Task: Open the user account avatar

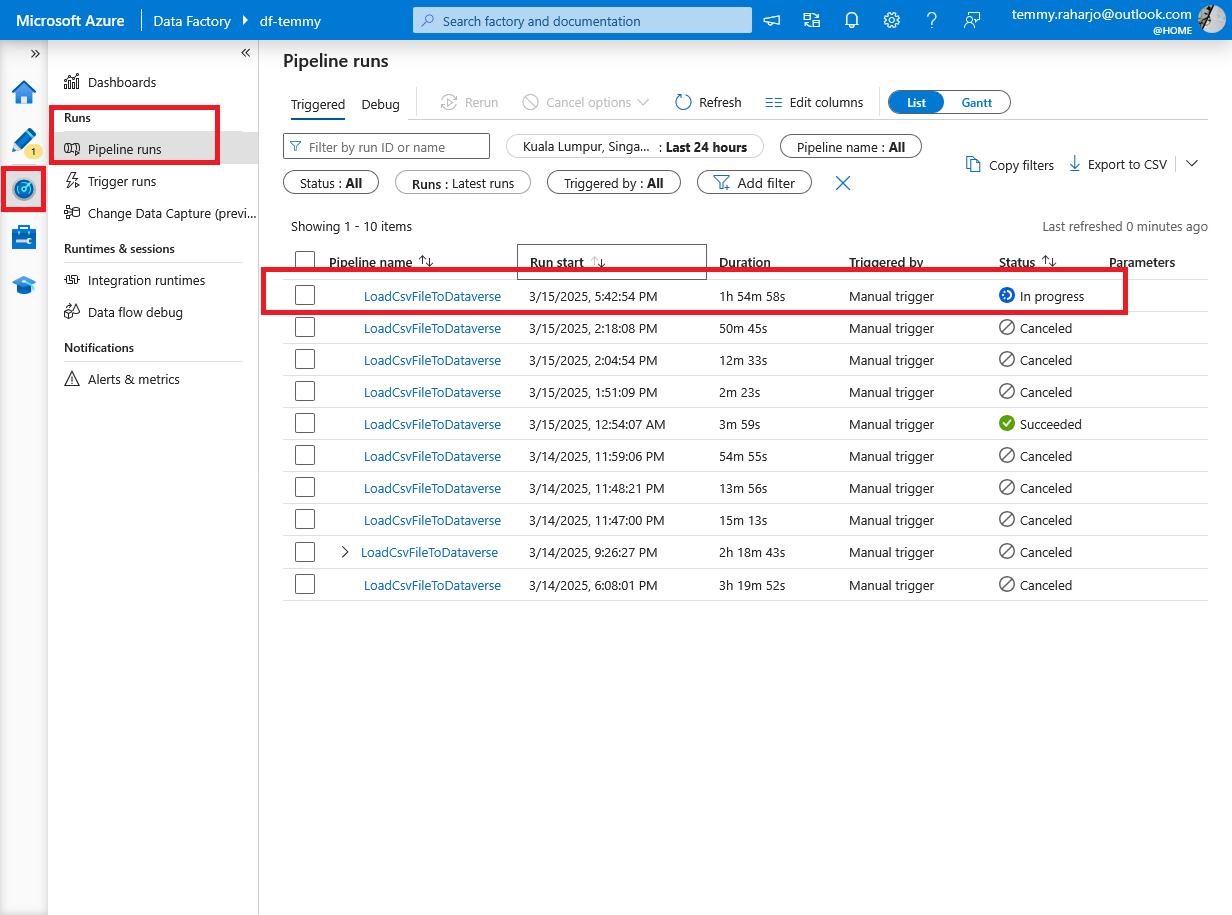Action: 1214,20
